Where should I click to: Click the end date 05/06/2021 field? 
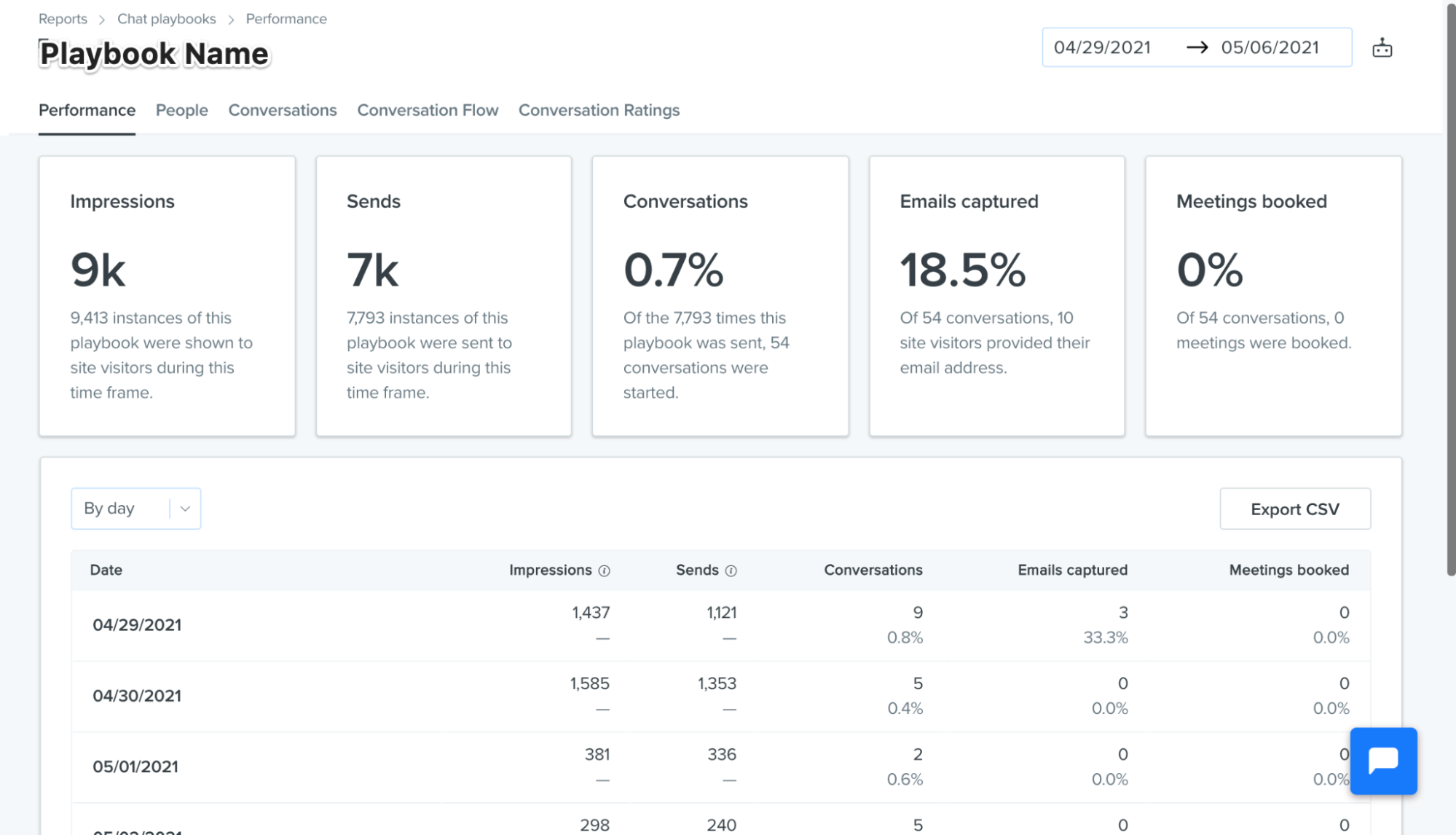[x=1270, y=47]
